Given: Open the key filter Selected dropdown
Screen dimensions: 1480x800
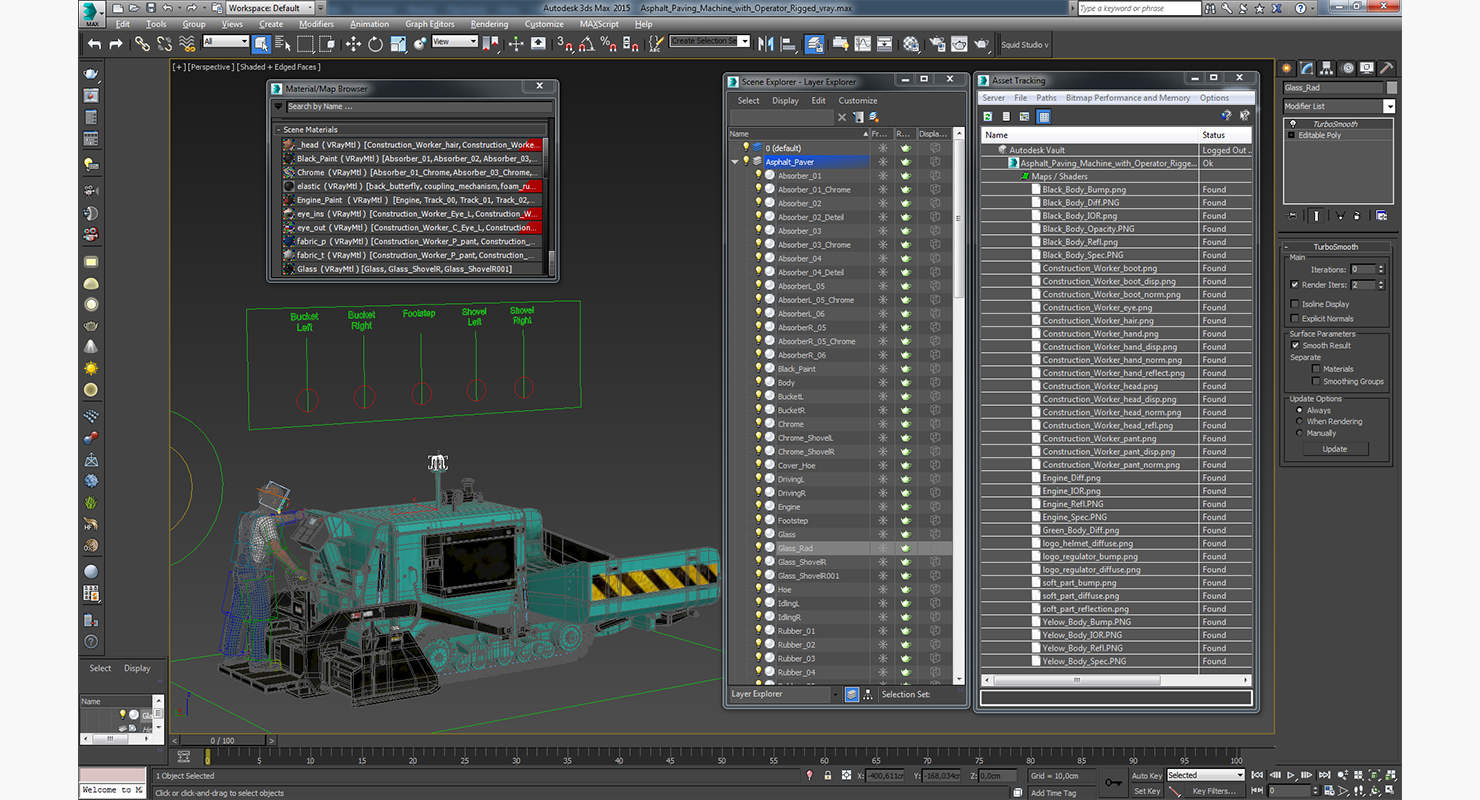Looking at the screenshot, I should pos(1205,775).
